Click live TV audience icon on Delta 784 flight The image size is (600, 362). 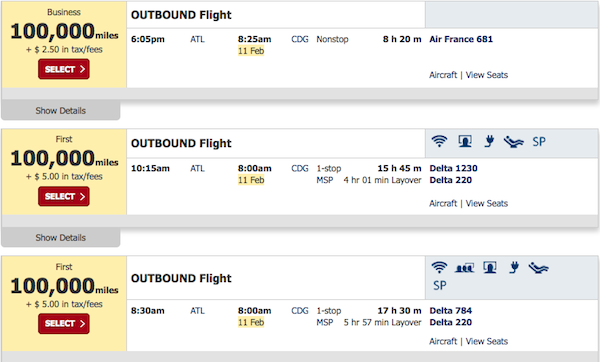click(x=465, y=267)
